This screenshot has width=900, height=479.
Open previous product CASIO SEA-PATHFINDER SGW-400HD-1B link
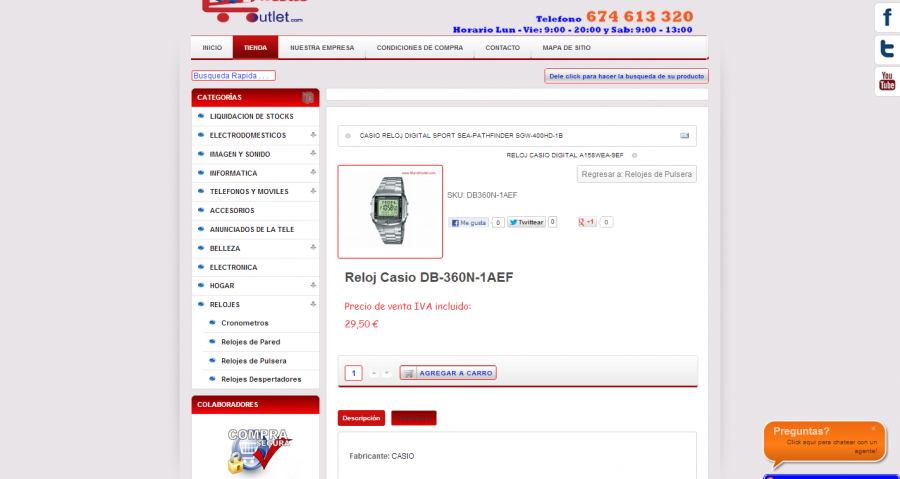[x=461, y=136]
